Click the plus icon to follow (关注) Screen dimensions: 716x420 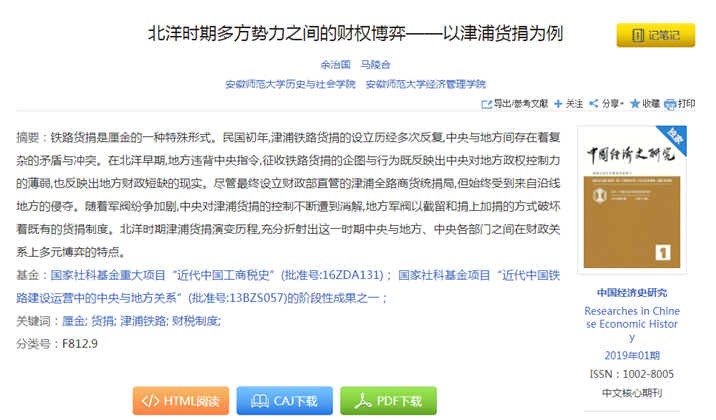coord(558,104)
